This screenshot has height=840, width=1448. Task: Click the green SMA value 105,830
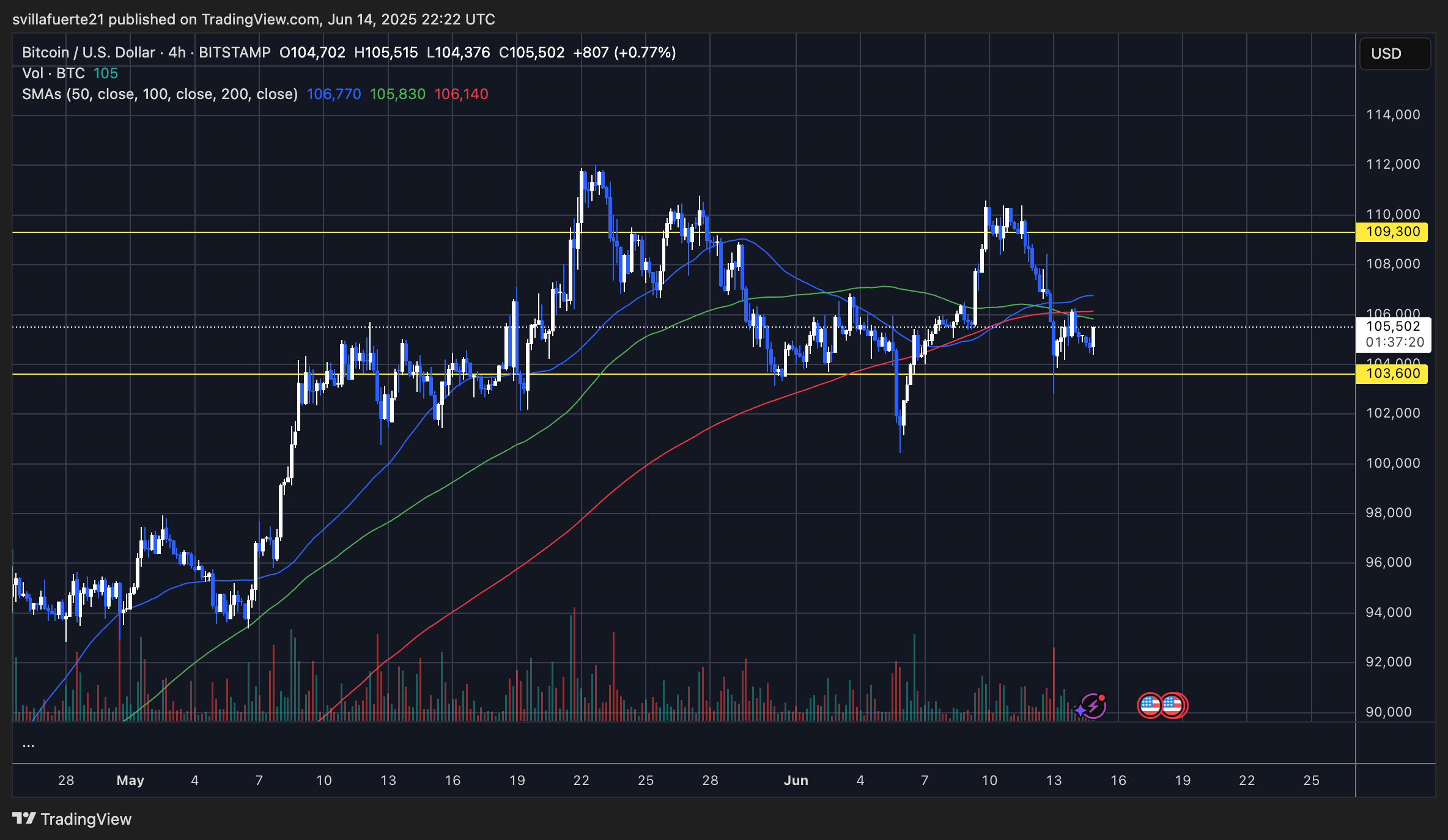(397, 94)
